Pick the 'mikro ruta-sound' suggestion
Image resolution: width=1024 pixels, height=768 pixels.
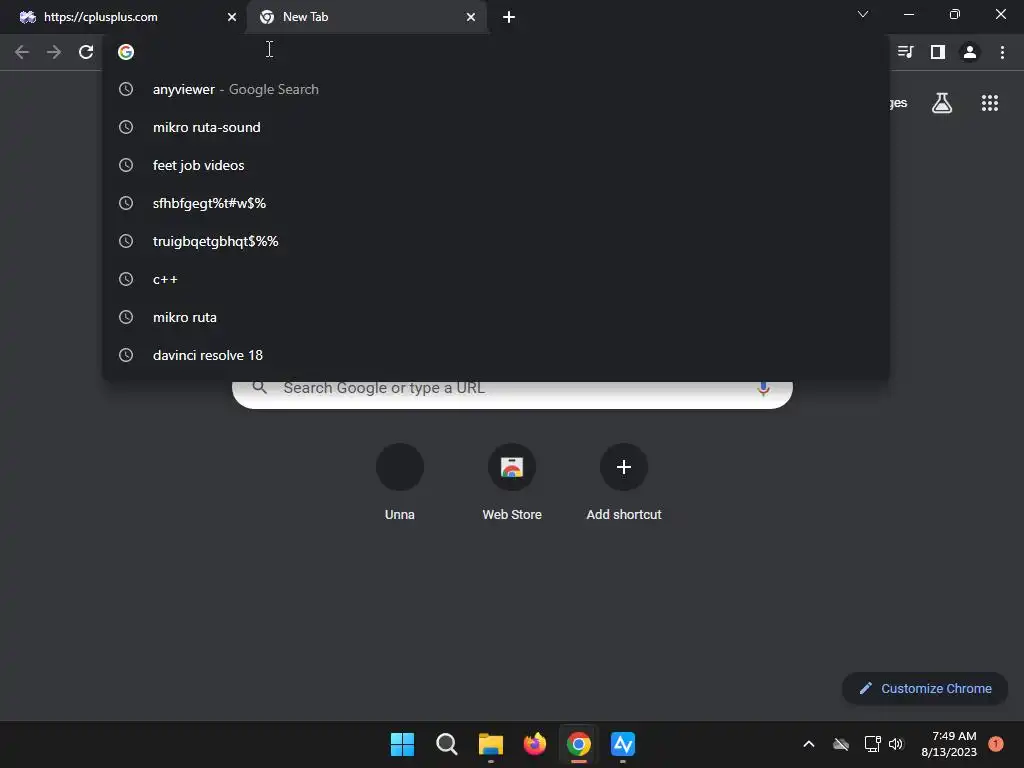(496, 127)
